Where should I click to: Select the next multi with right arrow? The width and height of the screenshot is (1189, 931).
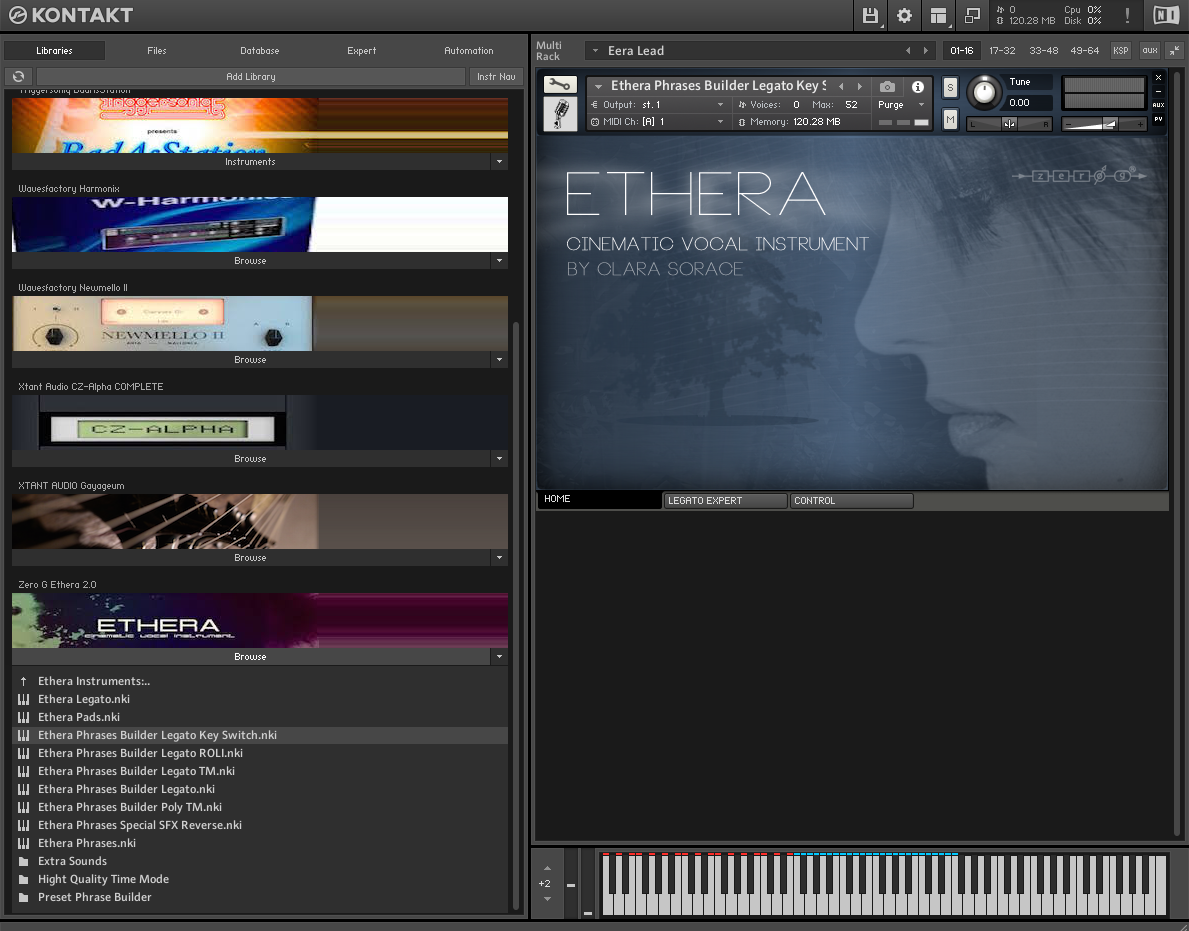pyautogui.click(x=925, y=51)
